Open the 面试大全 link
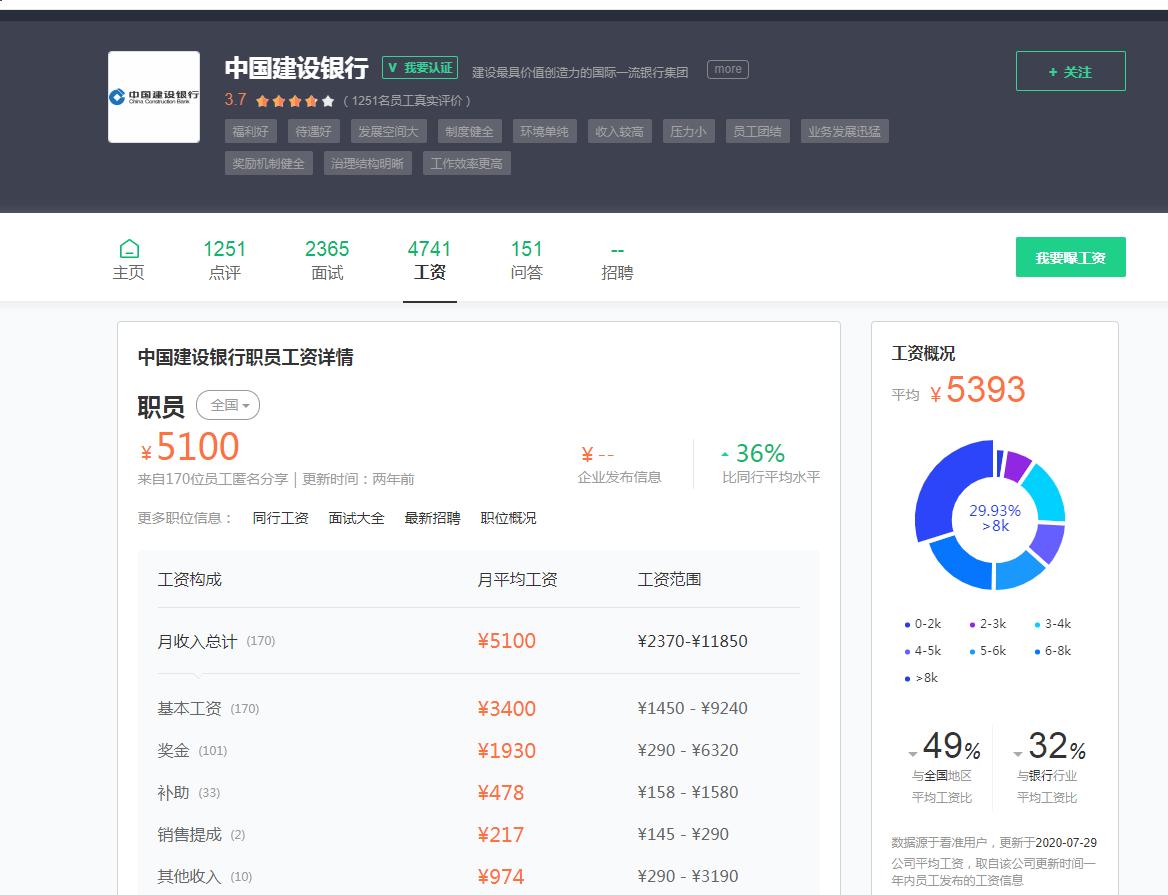 point(356,518)
